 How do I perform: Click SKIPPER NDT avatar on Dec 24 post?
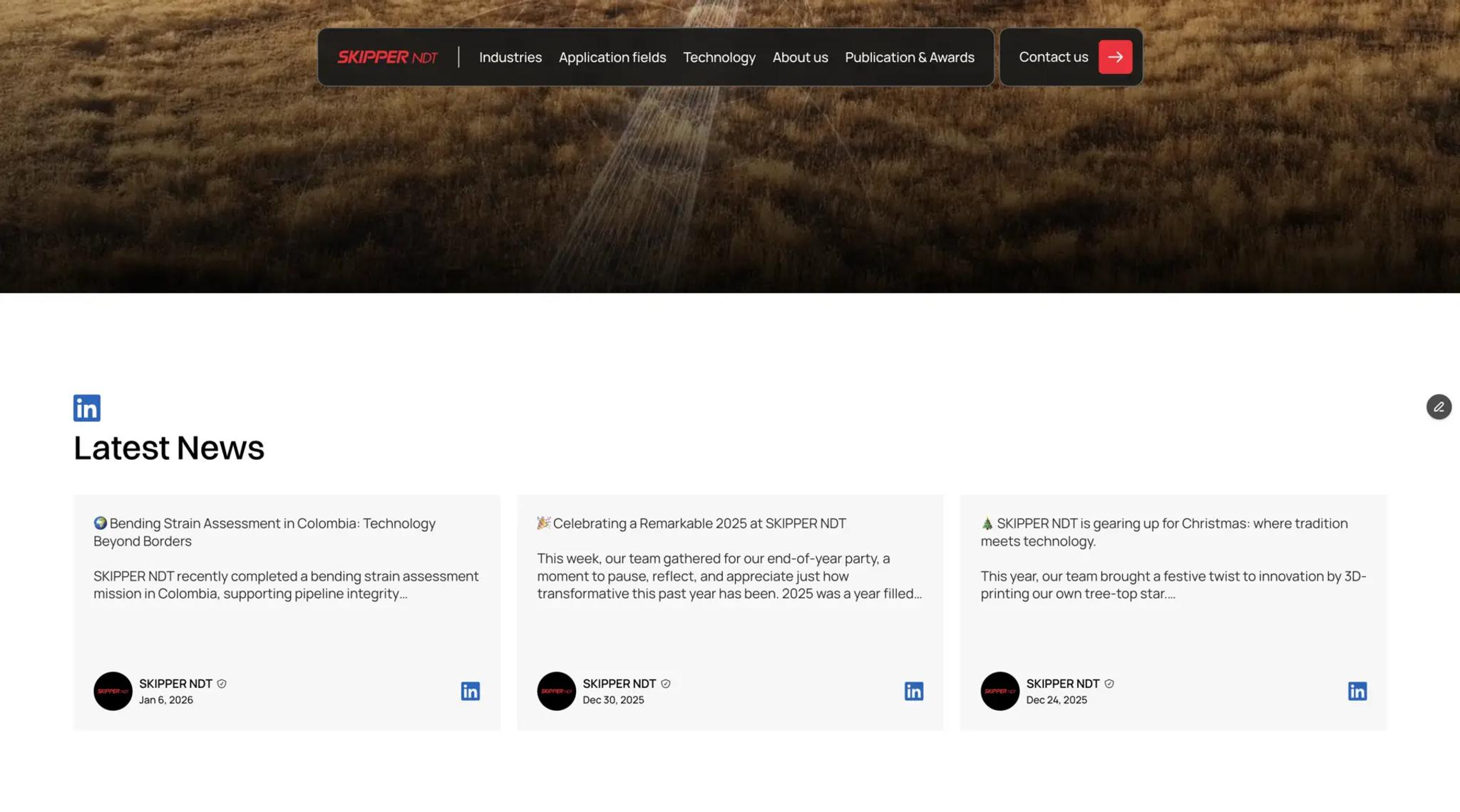[x=999, y=691]
